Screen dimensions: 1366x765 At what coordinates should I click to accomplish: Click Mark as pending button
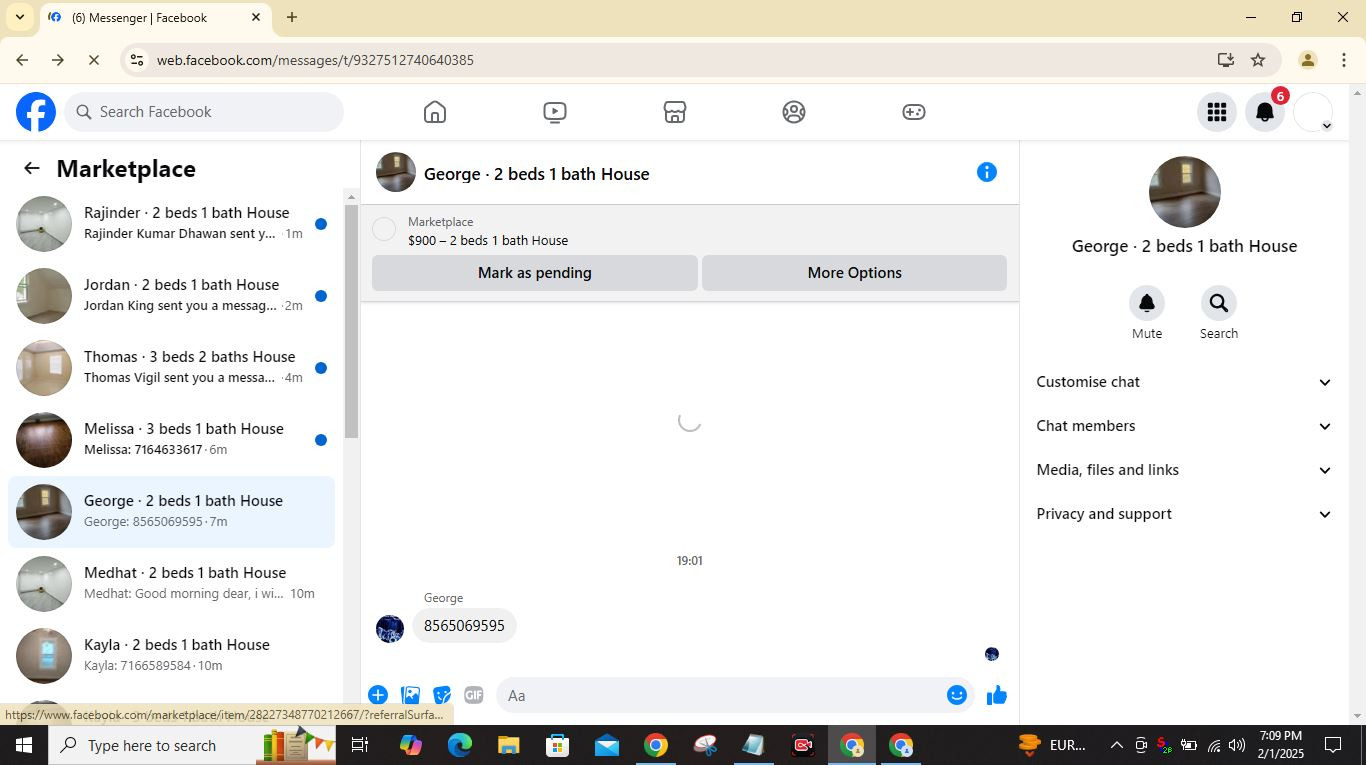click(x=535, y=273)
